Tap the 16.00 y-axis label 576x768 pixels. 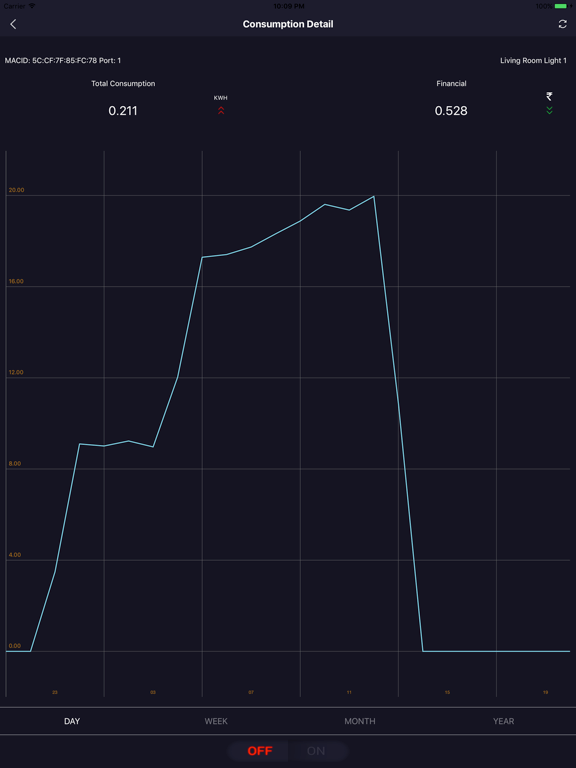(16, 281)
